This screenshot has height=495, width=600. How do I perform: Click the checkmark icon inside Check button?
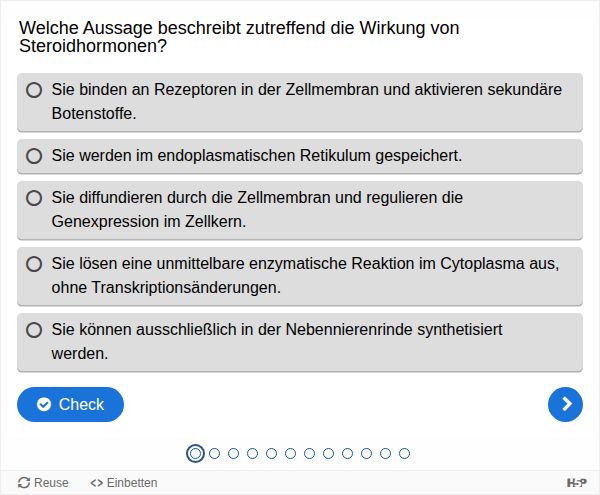[x=44, y=405]
